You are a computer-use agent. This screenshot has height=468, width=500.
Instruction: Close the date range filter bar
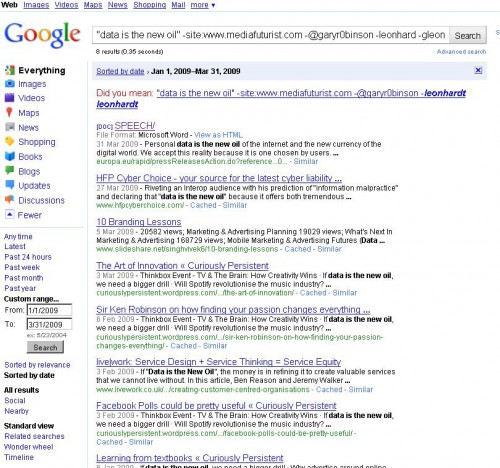pos(478,70)
